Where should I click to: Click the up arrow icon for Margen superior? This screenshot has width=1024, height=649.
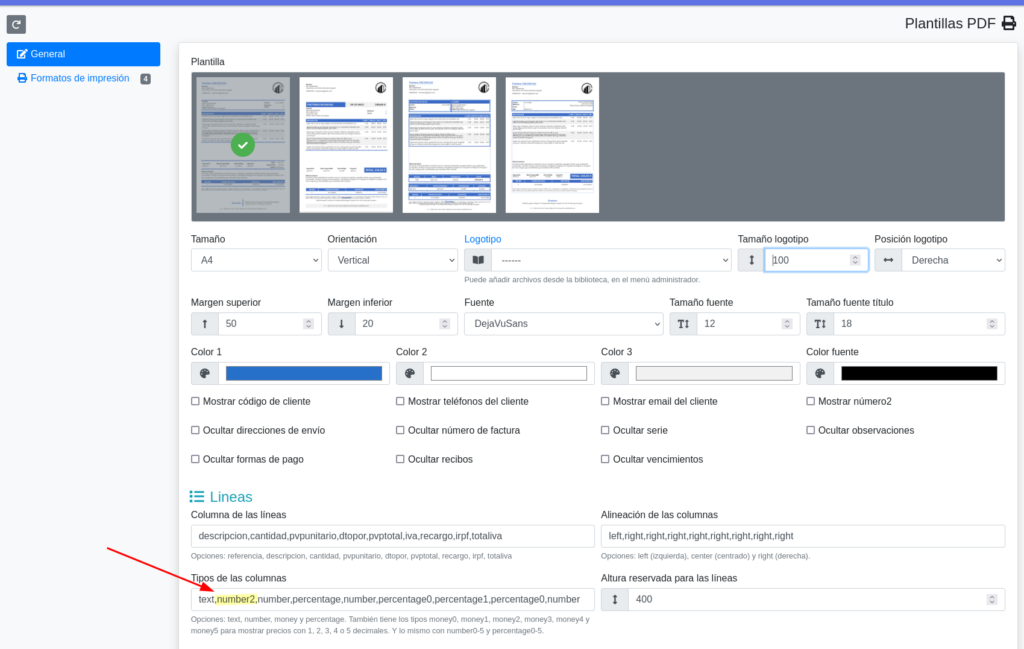click(205, 324)
